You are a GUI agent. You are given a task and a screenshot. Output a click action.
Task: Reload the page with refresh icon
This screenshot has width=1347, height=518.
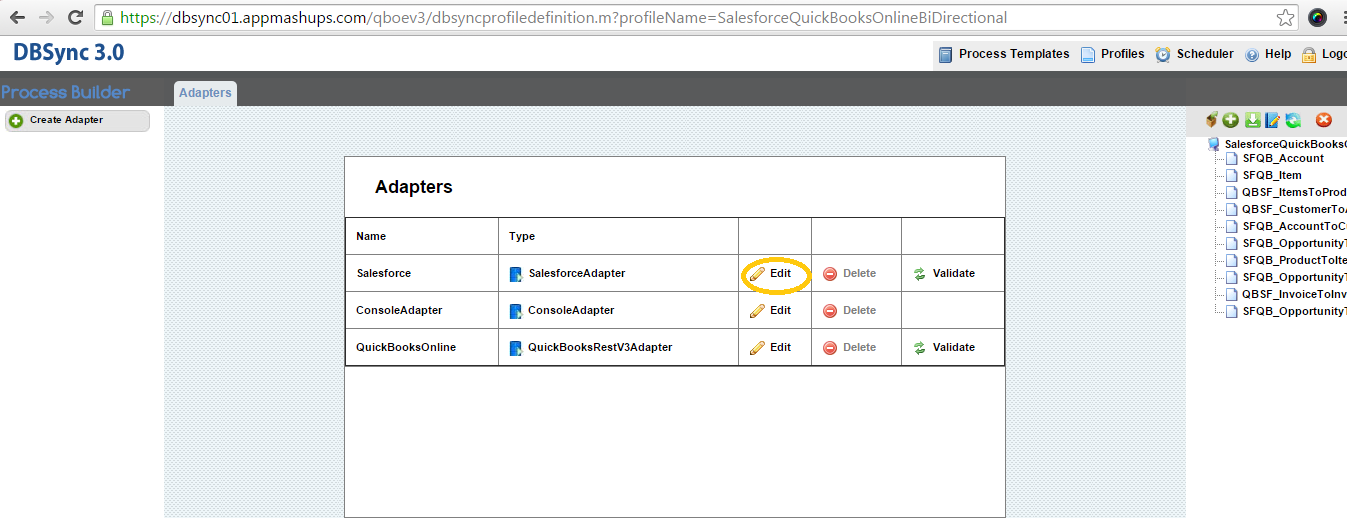(x=75, y=18)
